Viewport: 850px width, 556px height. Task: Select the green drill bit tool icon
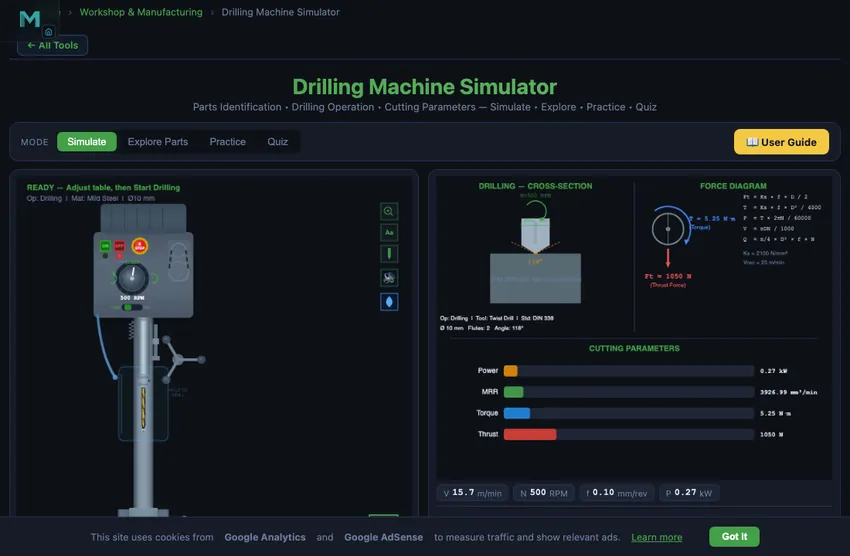pos(389,254)
